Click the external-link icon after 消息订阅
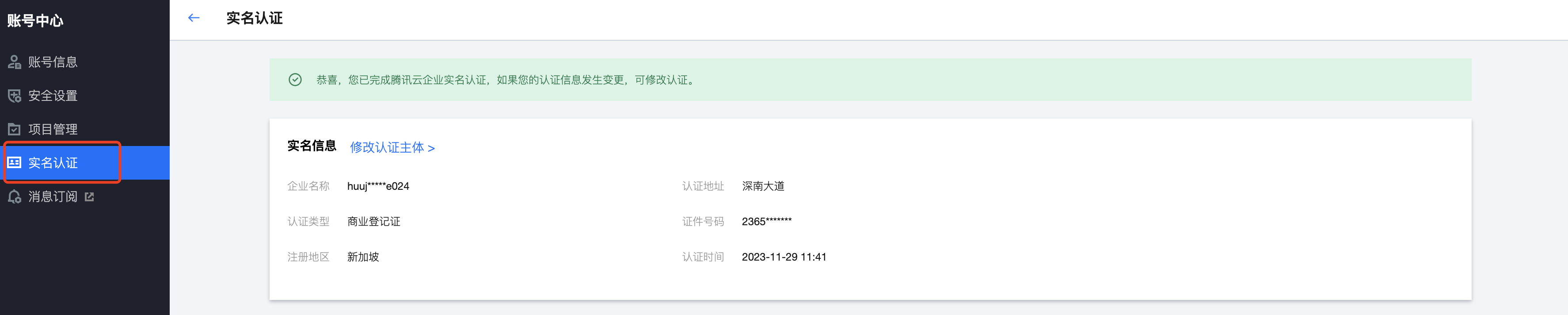 coord(89,196)
